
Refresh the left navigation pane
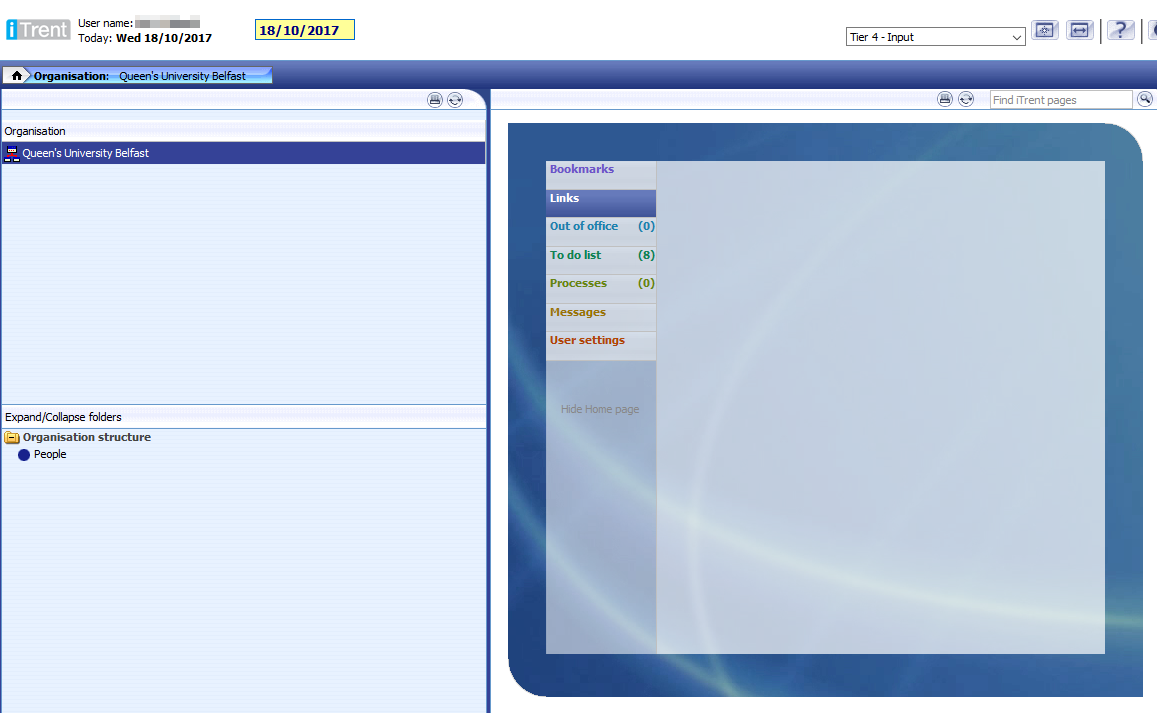click(x=455, y=100)
